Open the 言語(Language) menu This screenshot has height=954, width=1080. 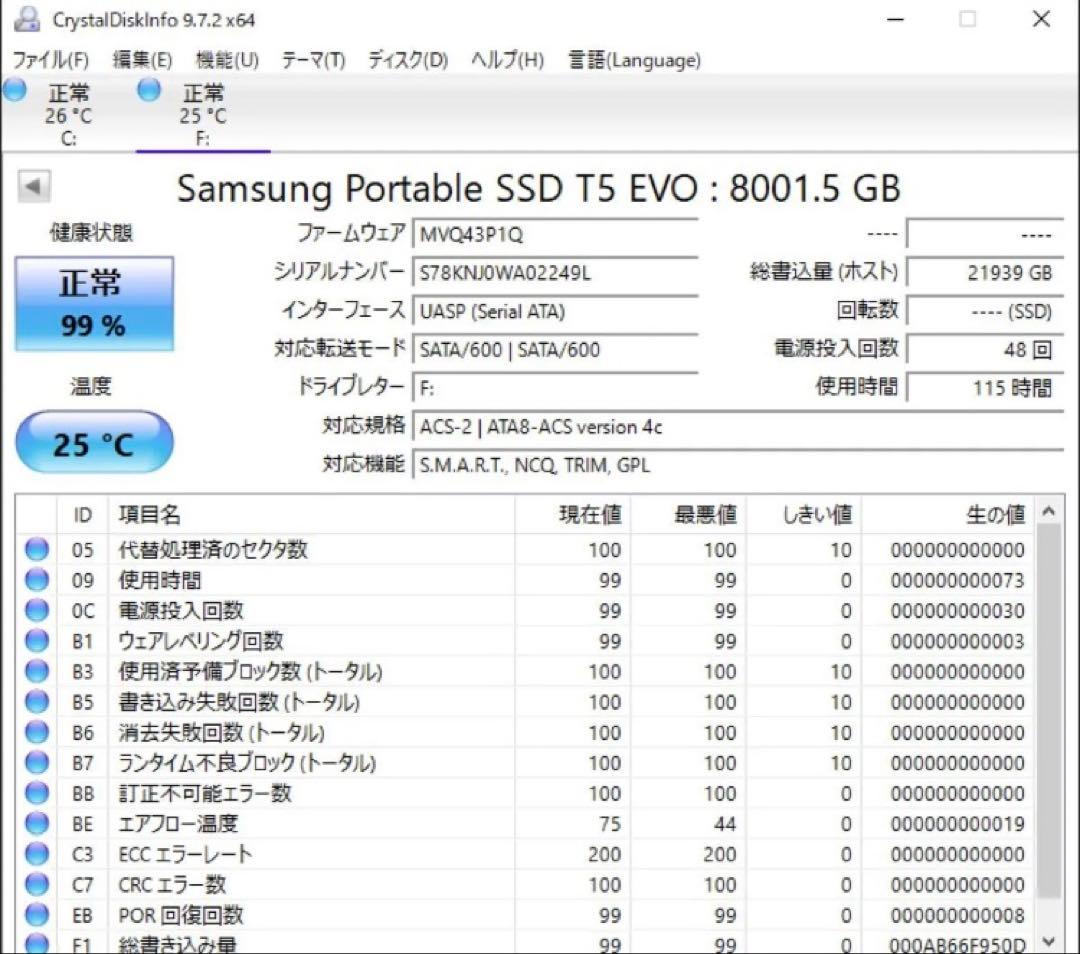tap(632, 60)
